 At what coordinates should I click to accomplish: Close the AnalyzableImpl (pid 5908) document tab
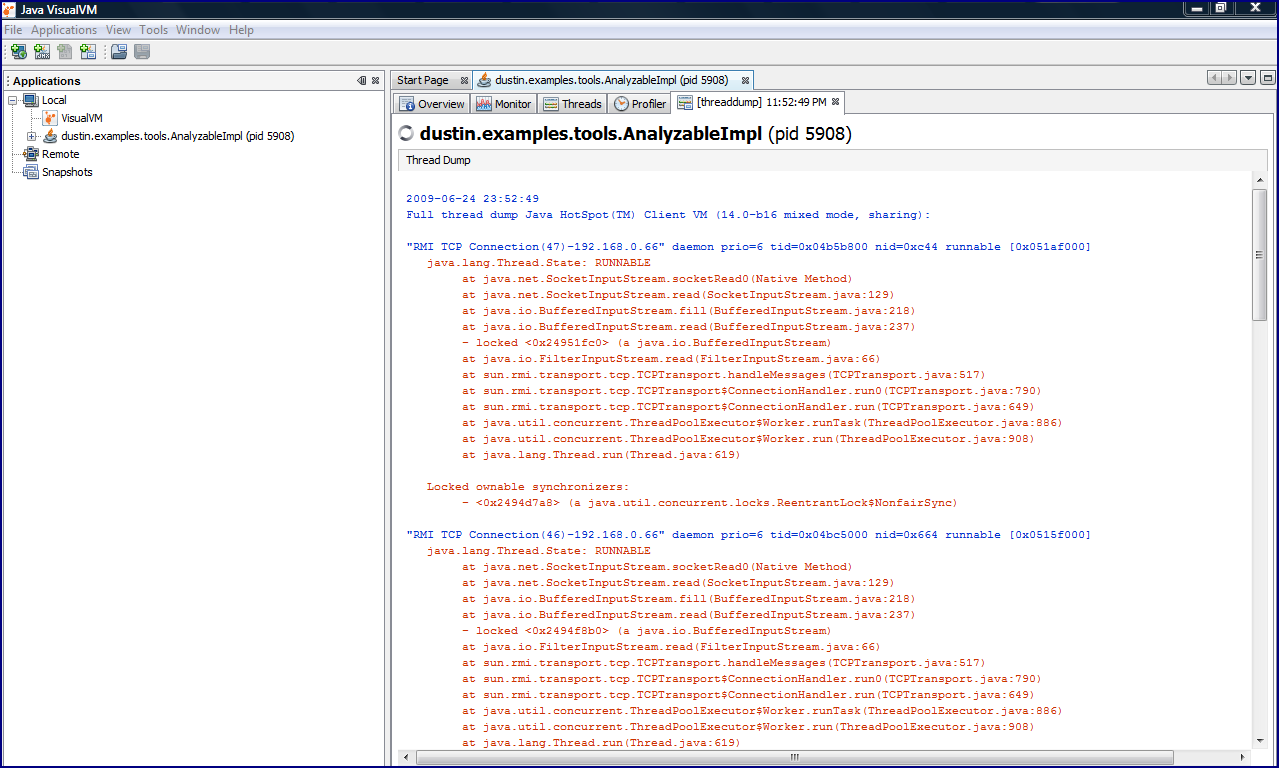pyautogui.click(x=745, y=80)
